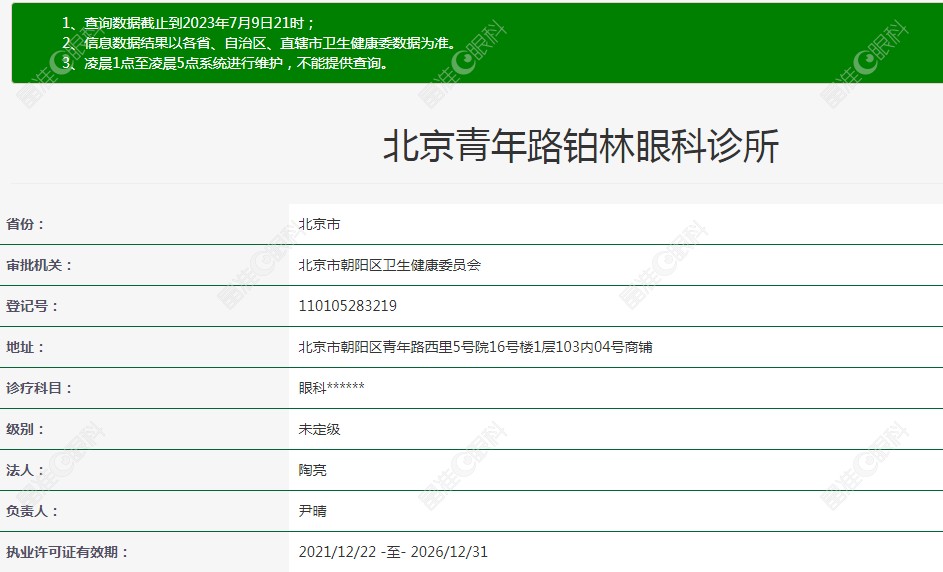This screenshot has height=572, width=943.
Task: Click the 登记号 label
Action: point(32,306)
